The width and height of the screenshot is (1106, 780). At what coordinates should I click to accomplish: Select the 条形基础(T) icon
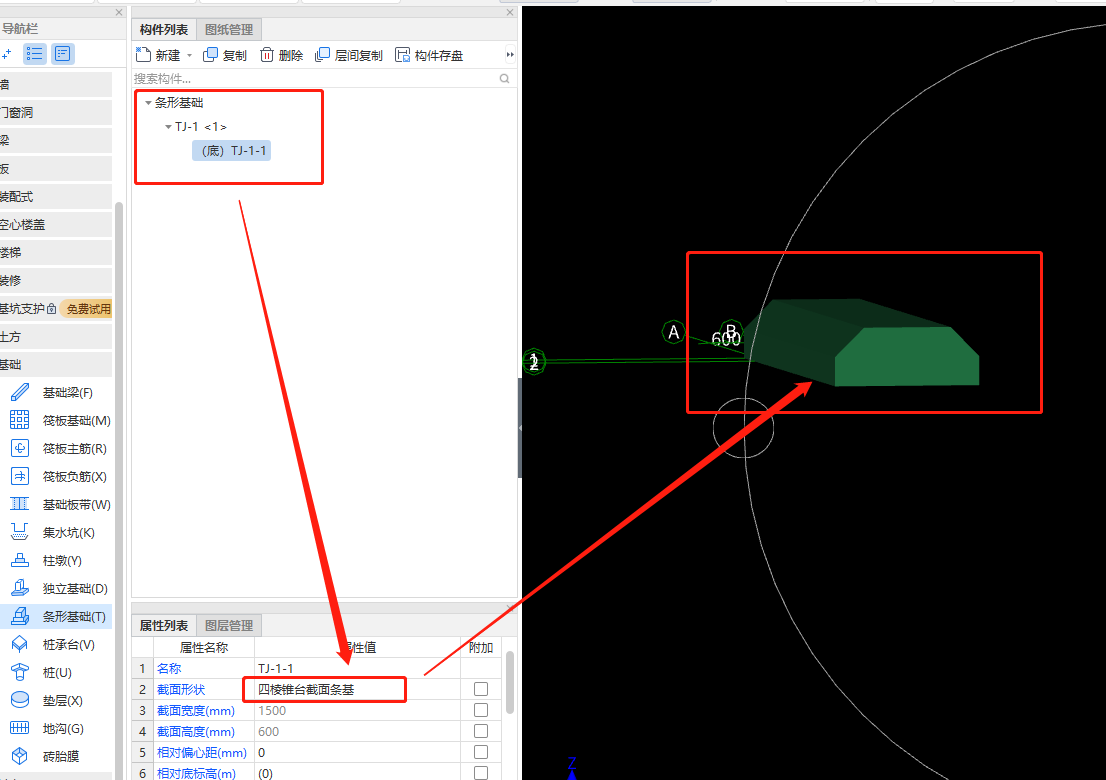point(20,616)
